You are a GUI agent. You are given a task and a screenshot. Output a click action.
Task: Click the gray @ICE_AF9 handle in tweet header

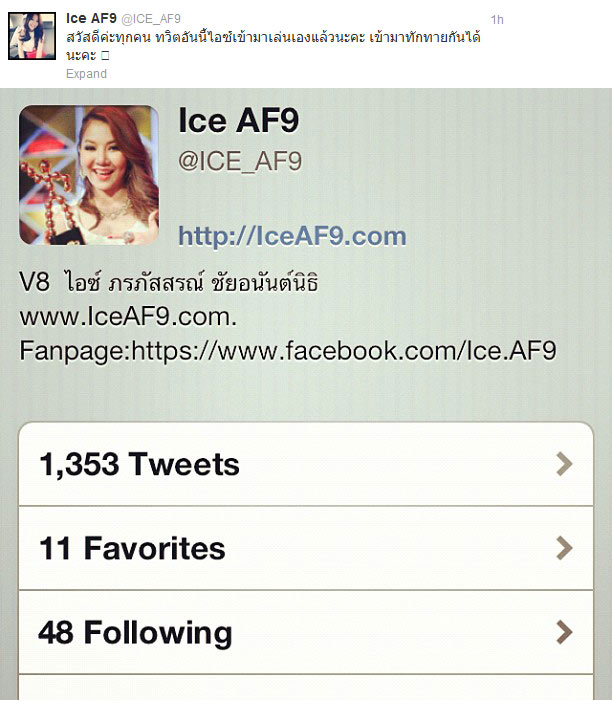pyautogui.click(x=151, y=19)
